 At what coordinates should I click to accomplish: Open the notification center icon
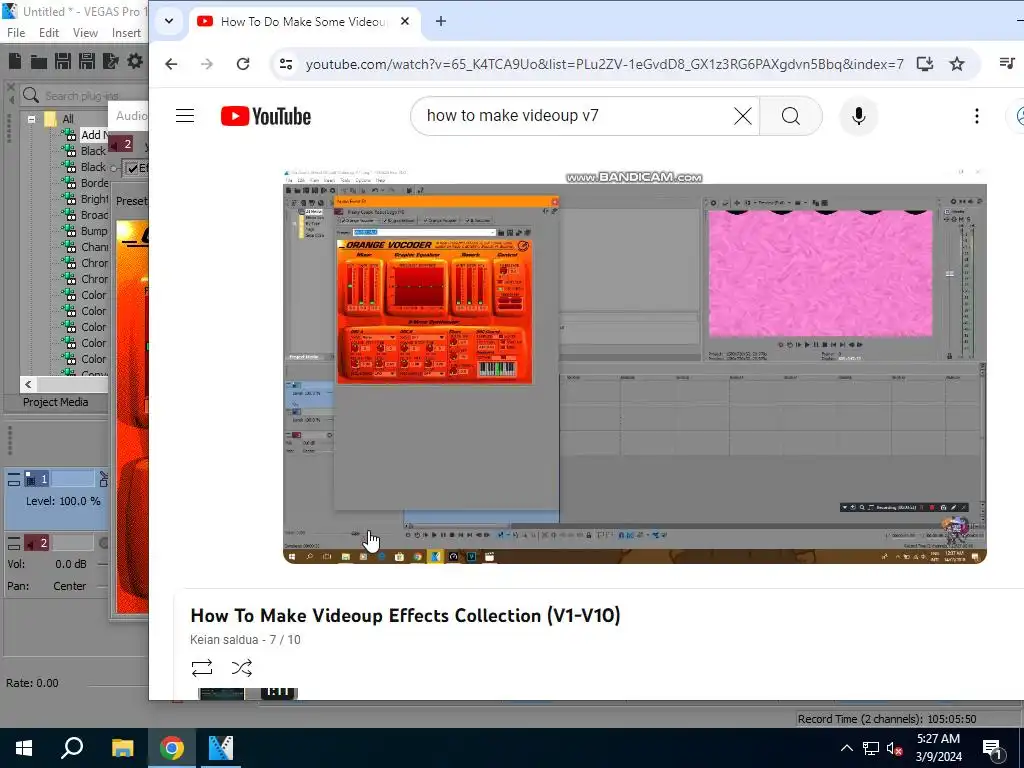tap(993, 749)
